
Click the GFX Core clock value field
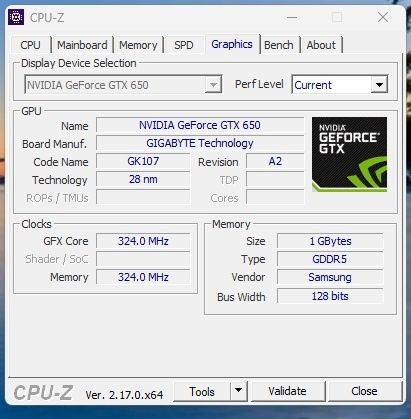click(x=143, y=241)
